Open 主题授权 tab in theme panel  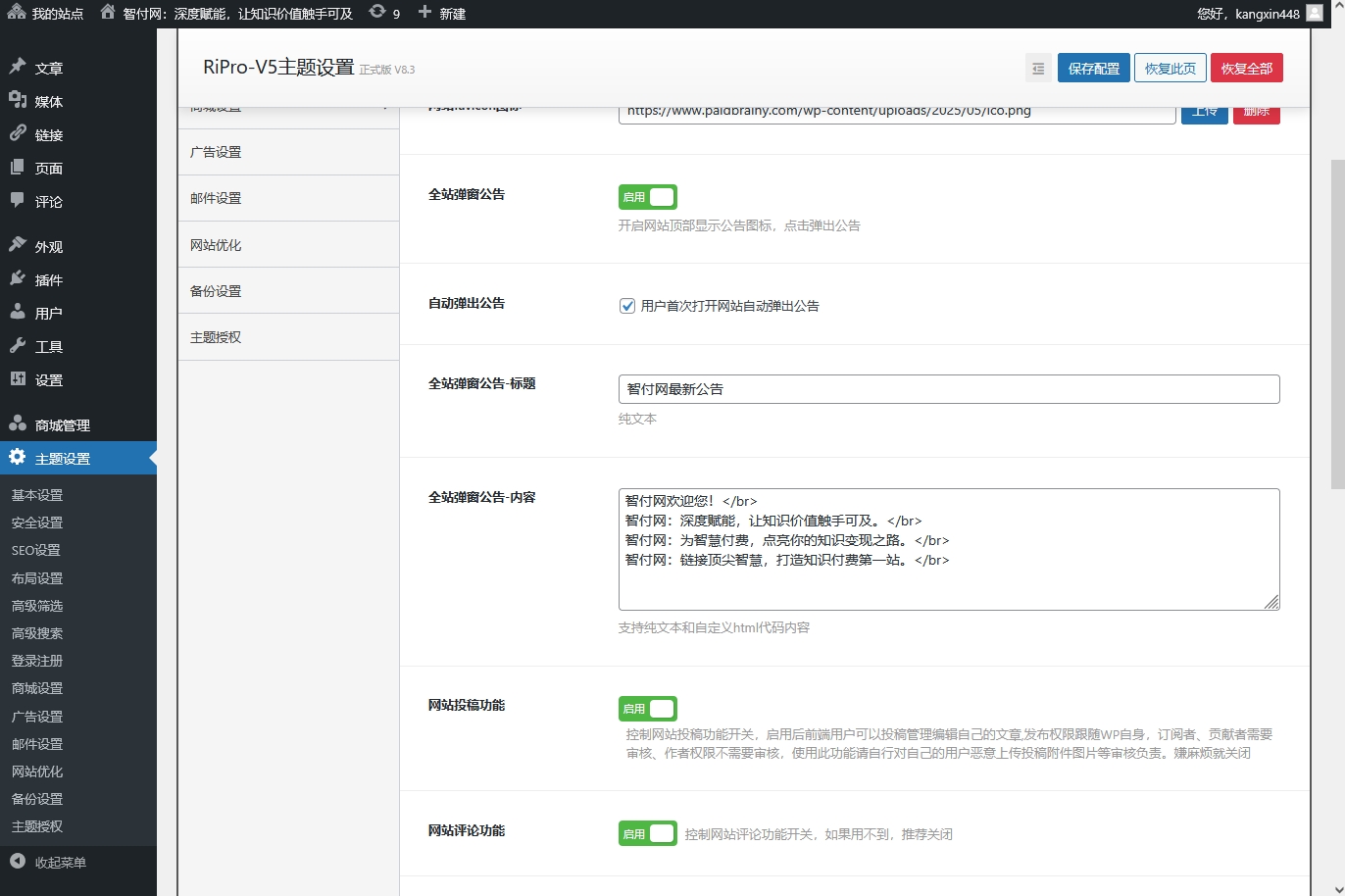[x=288, y=337]
